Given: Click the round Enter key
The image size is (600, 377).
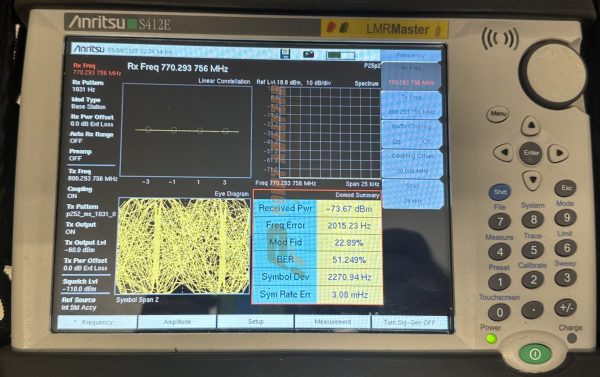Looking at the screenshot, I should (x=531, y=153).
